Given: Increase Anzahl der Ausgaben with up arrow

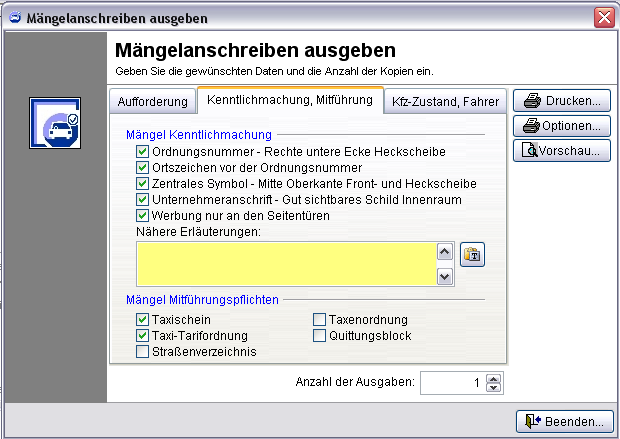Looking at the screenshot, I should 492,378.
